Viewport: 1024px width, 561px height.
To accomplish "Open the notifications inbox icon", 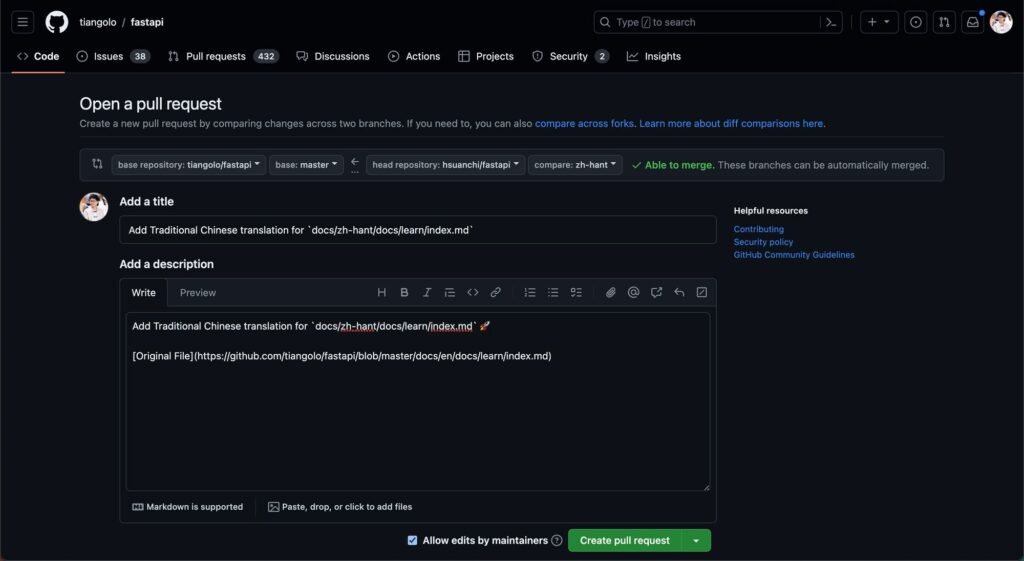I will click(972, 22).
